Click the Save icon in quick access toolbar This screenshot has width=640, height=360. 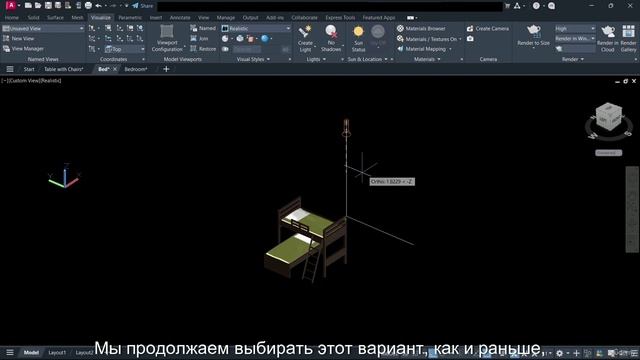point(48,6)
